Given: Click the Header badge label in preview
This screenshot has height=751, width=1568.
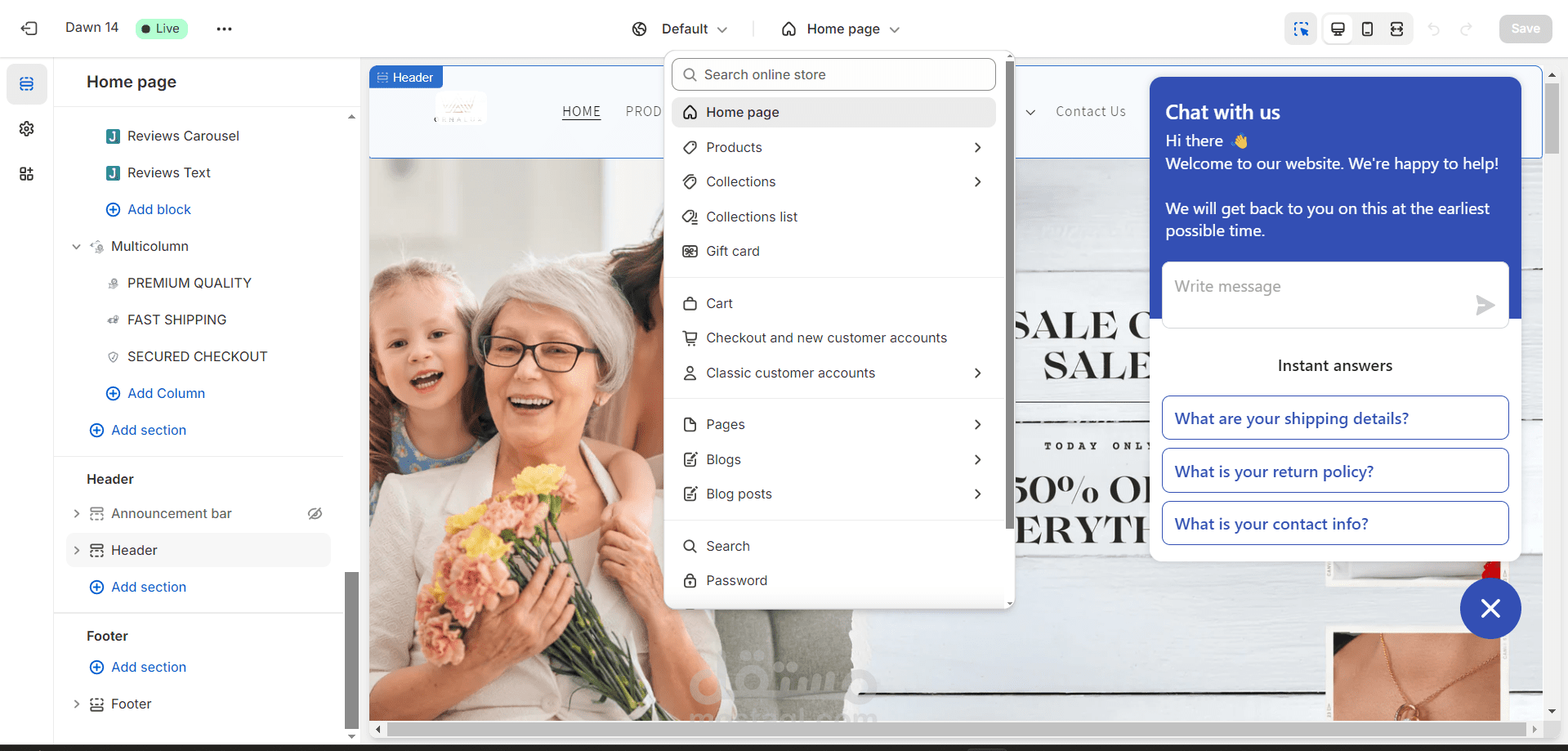Looking at the screenshot, I should click(406, 77).
